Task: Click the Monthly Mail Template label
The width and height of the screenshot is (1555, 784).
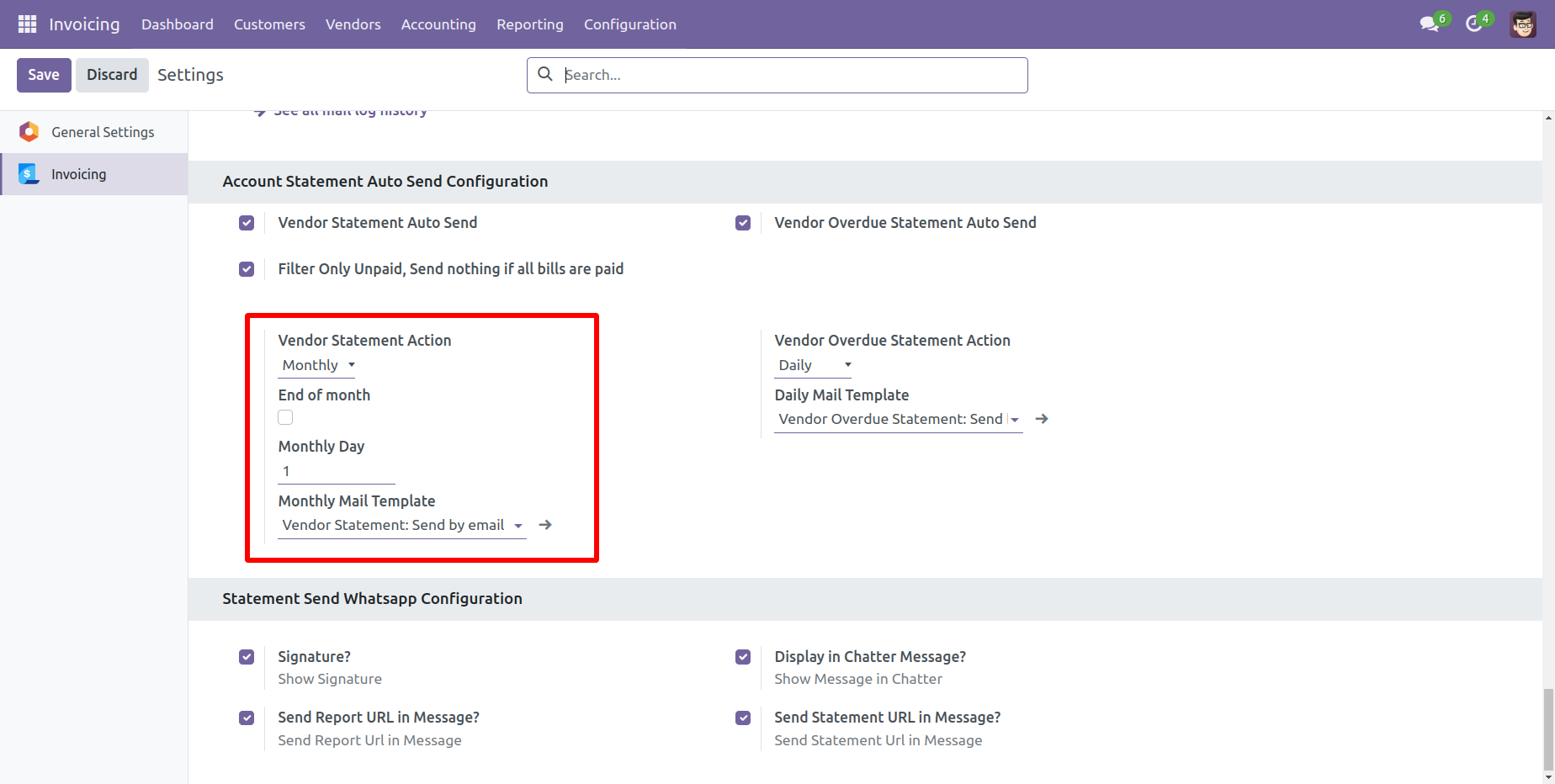Action: [x=357, y=501]
